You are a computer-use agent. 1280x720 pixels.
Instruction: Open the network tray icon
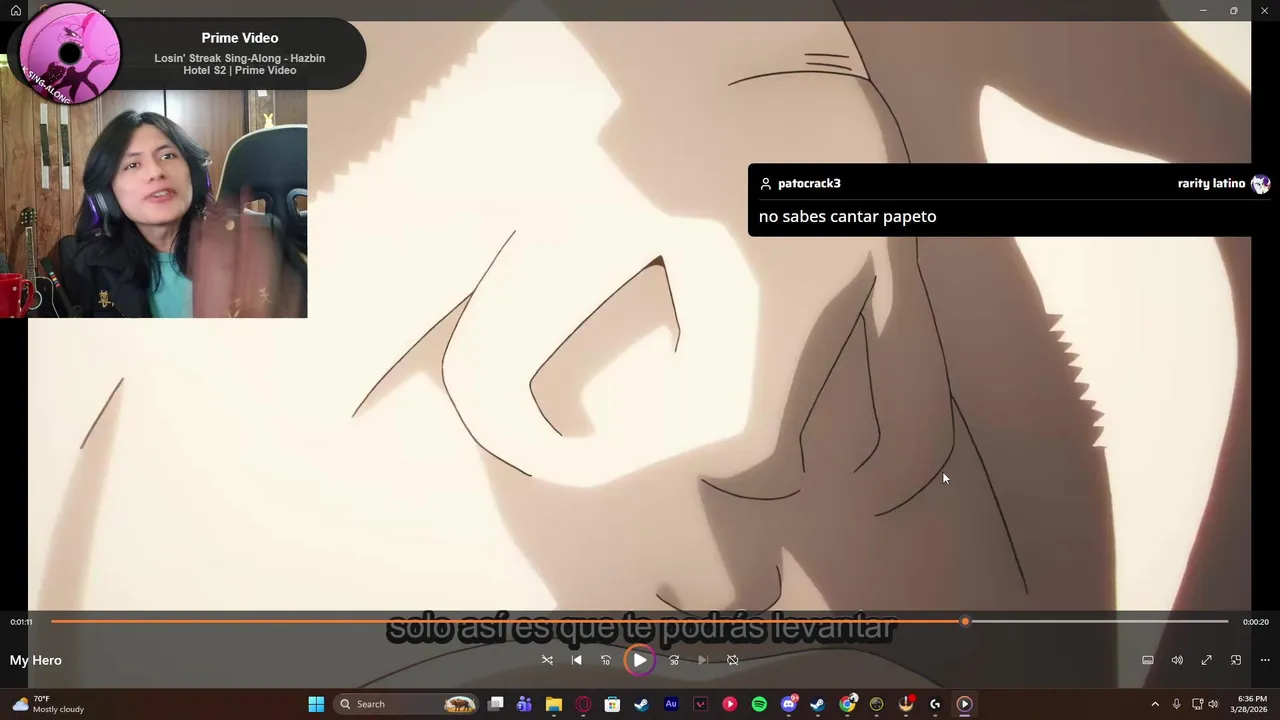point(1197,704)
